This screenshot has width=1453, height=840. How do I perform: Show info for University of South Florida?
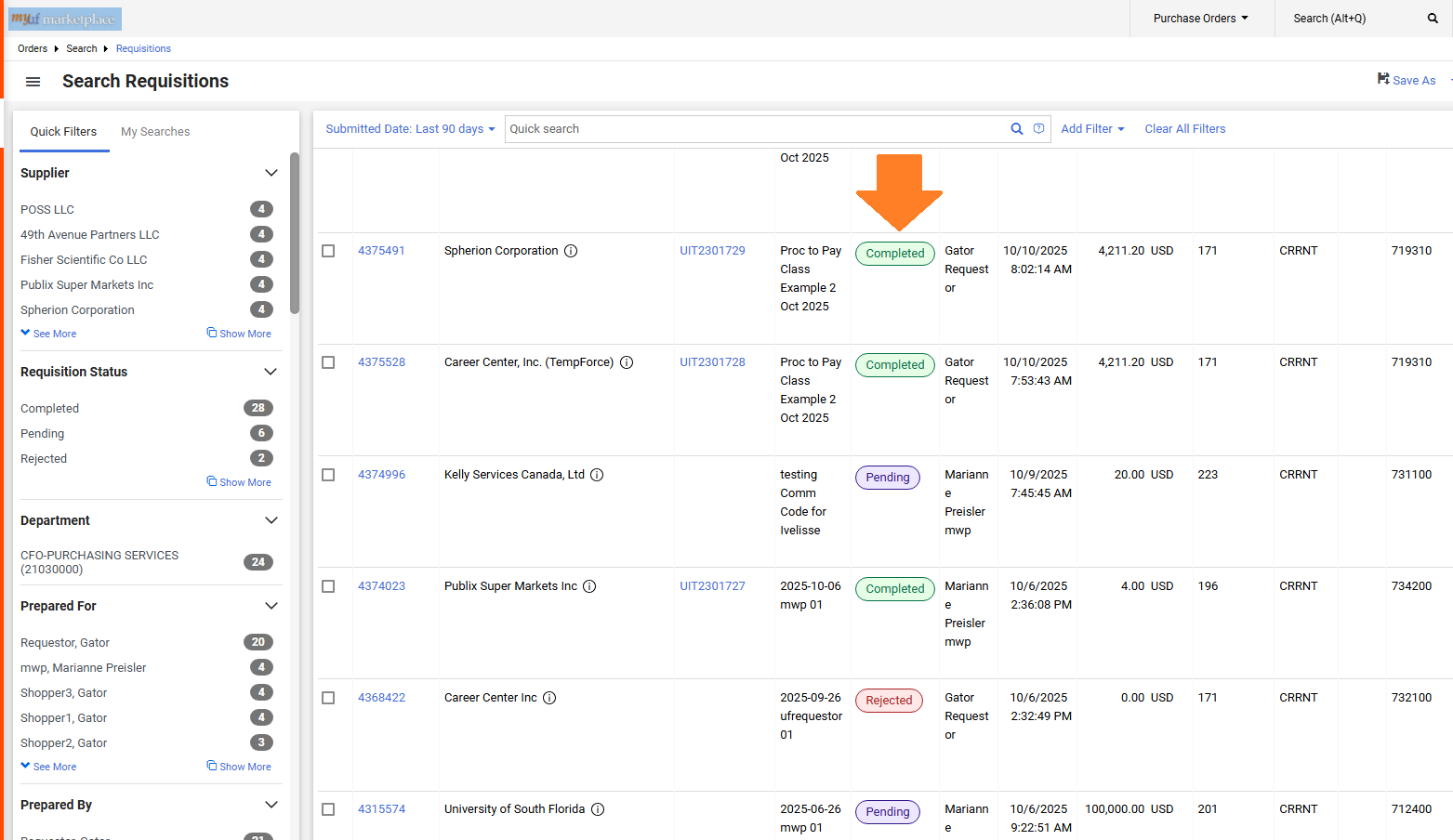598,809
